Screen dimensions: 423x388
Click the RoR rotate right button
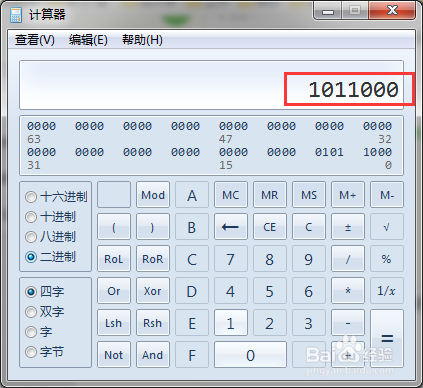[153, 259]
